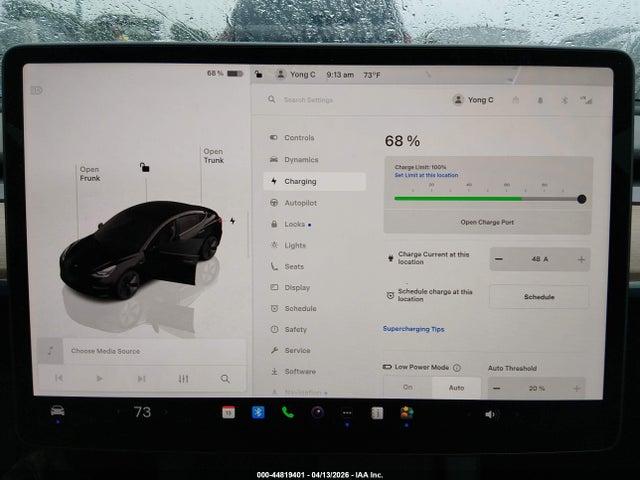Tap the 73°F outside temperature
Image resolution: width=640 pixels, height=480 pixels.
(x=372, y=75)
